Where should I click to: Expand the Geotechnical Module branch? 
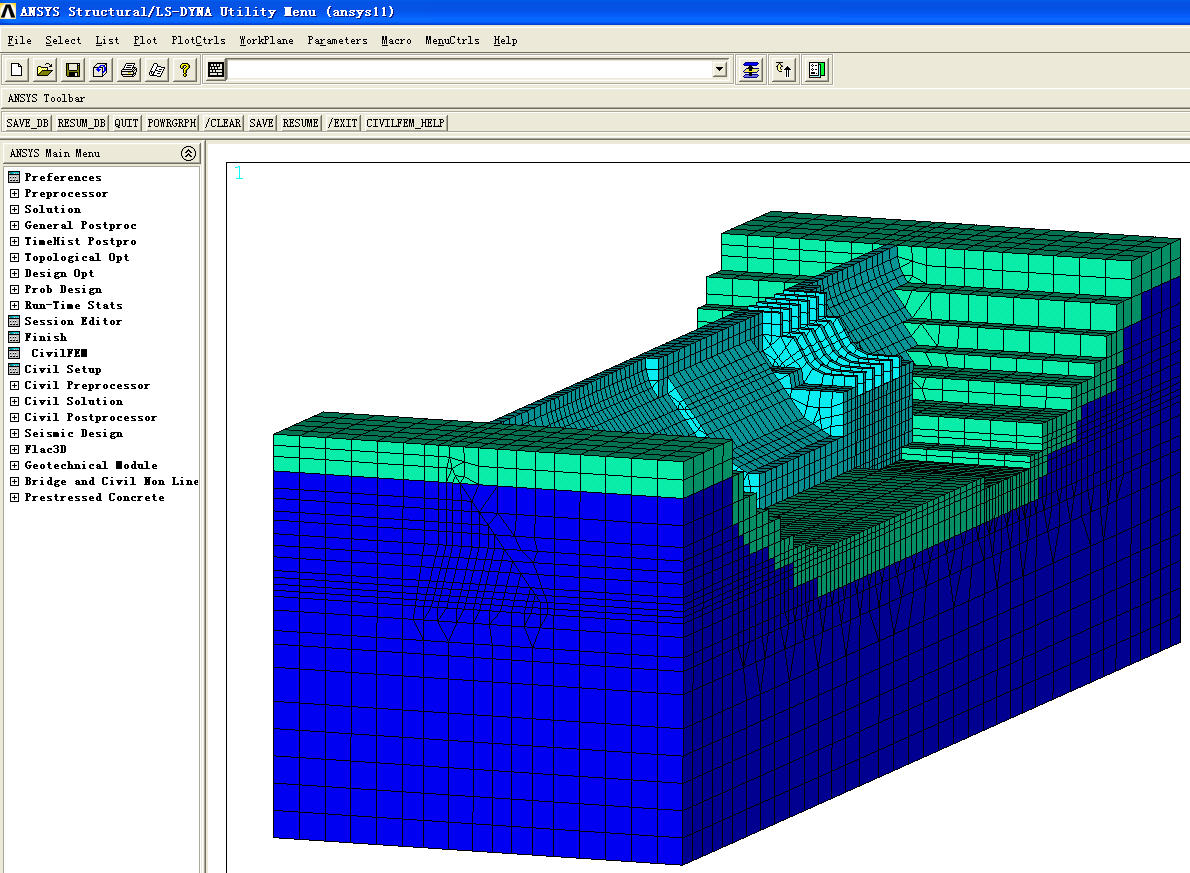(x=14, y=465)
